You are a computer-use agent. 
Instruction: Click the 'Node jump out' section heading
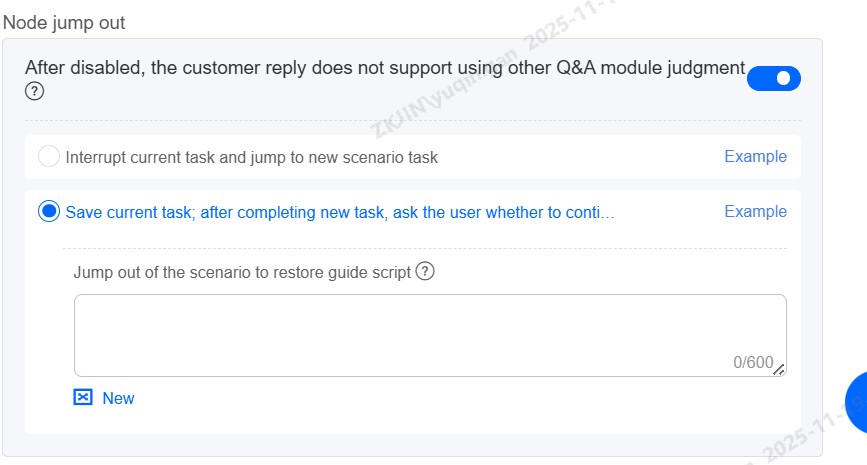(x=65, y=21)
